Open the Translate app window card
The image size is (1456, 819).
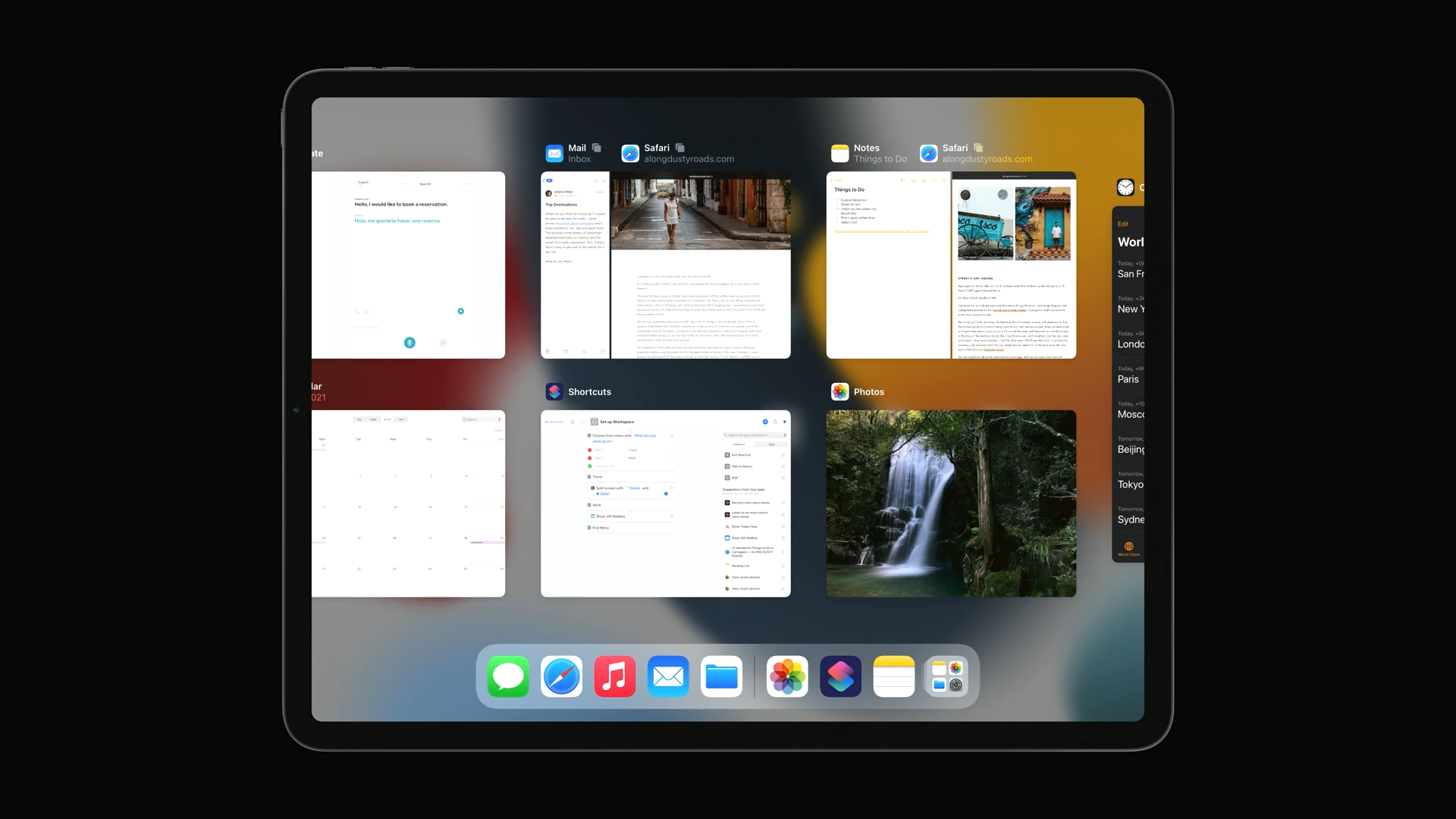pos(408,265)
